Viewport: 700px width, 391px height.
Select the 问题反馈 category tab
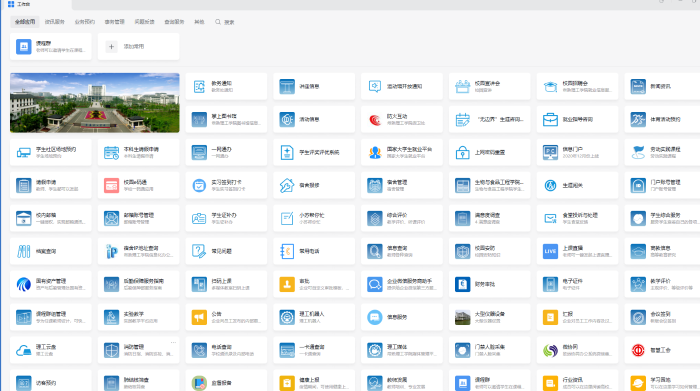(145, 22)
